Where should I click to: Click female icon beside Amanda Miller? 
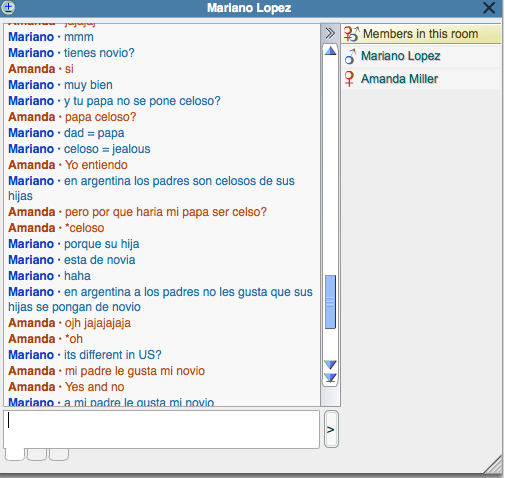349,79
